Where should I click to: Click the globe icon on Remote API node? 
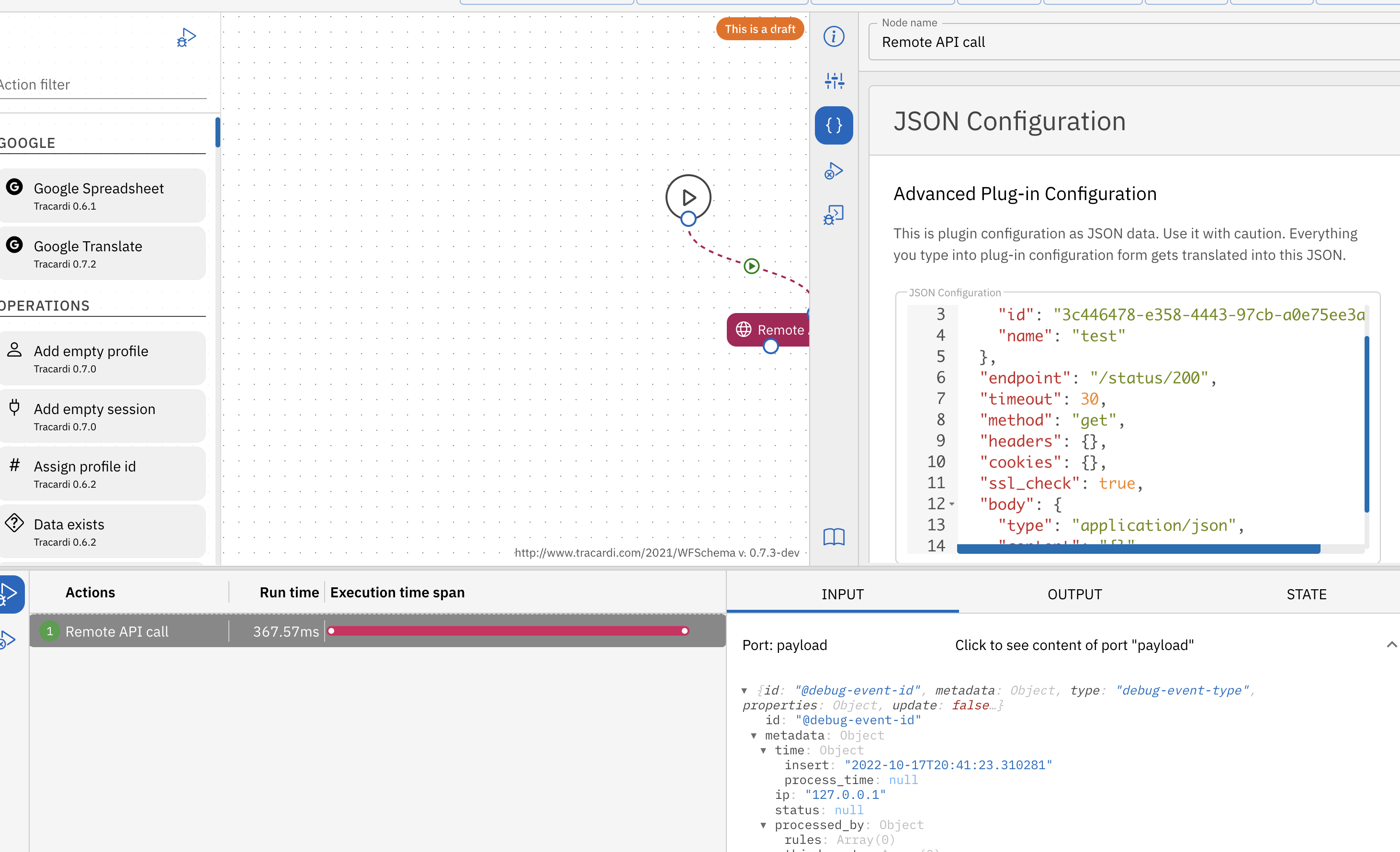point(745,329)
